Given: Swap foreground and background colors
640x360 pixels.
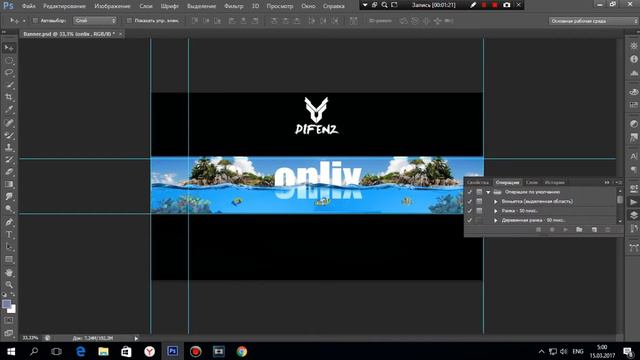Looking at the screenshot, I should 13,294.
